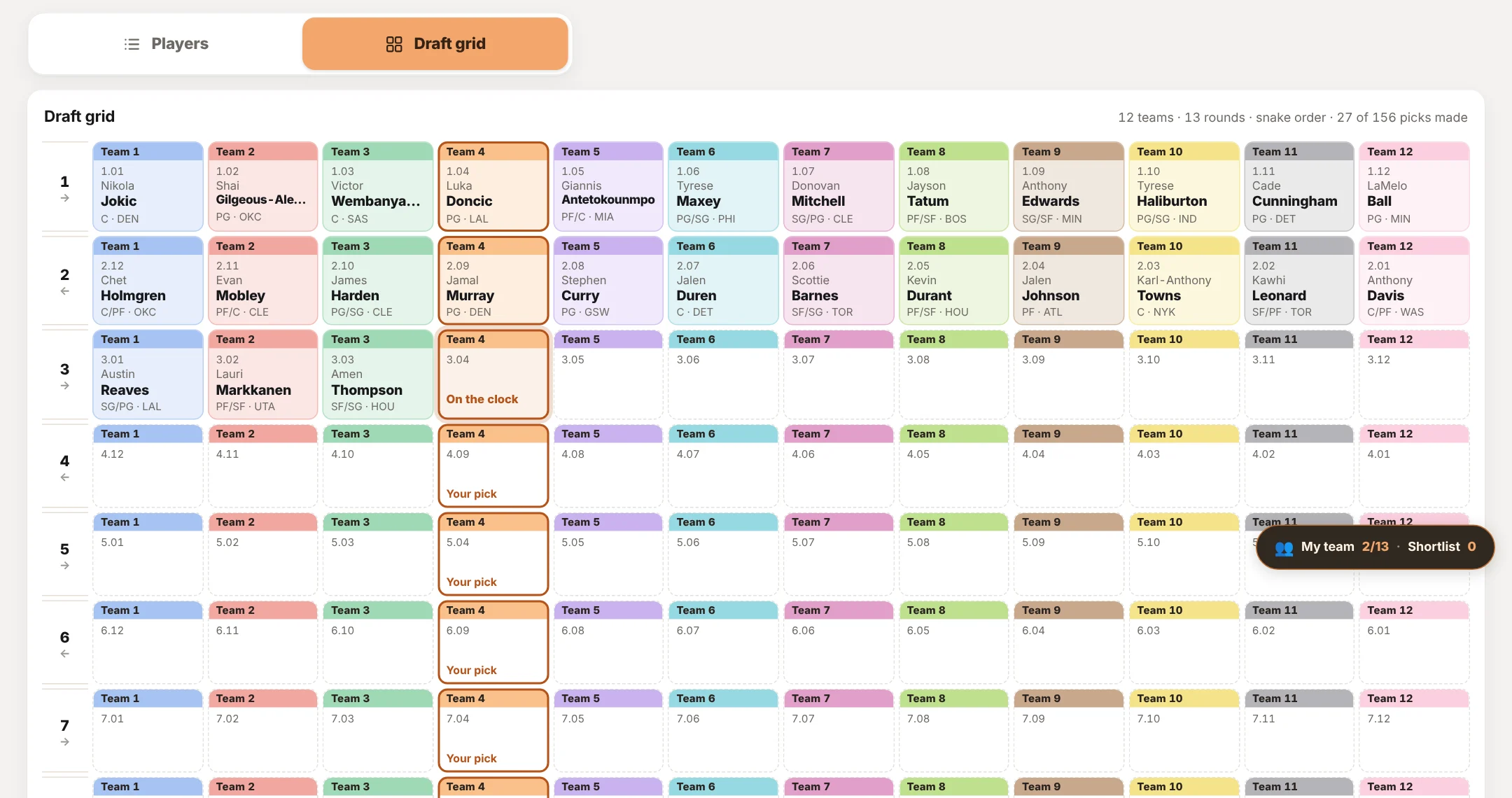Click empty pick slot 7.12

pos(1414,730)
